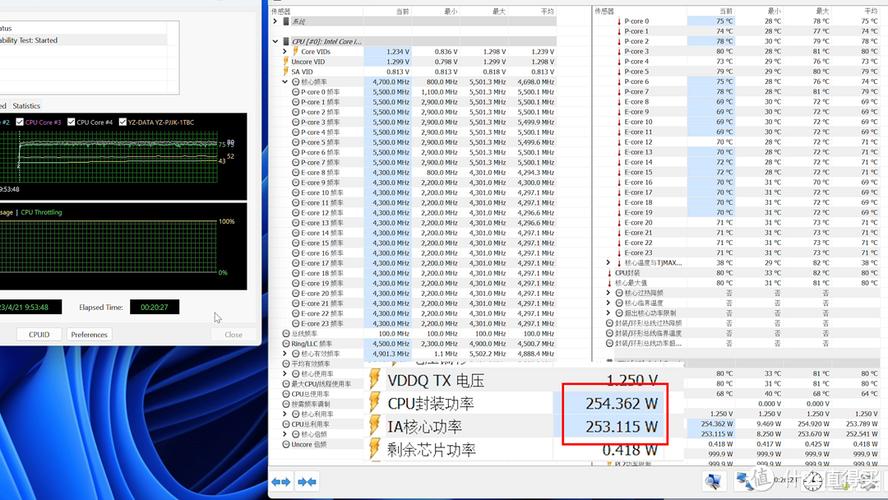This screenshot has height=500, width=888.
Task: Click the lightning icon of Uncore VID
Action: (285, 62)
